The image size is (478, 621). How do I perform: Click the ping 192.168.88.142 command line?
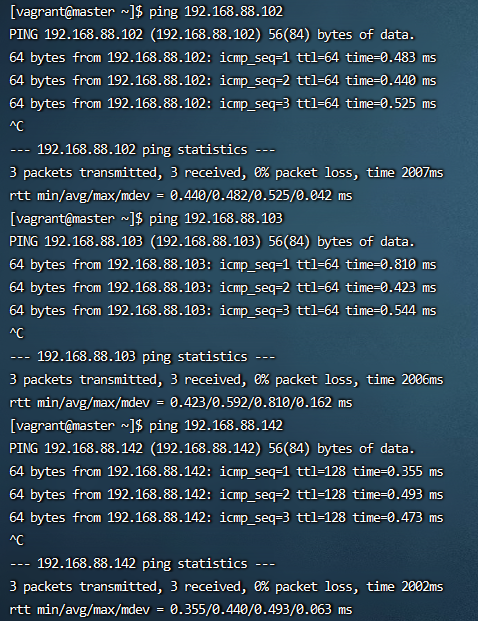pos(146,426)
